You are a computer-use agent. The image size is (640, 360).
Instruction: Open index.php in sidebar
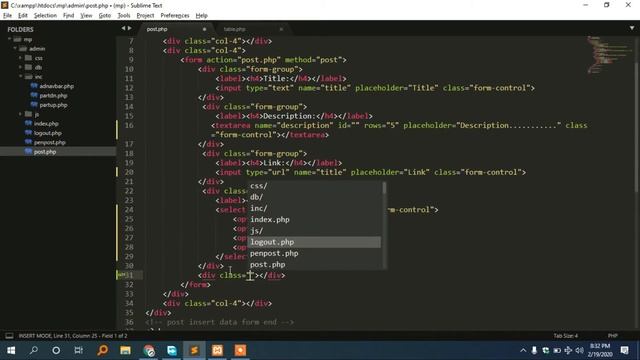click(46, 124)
